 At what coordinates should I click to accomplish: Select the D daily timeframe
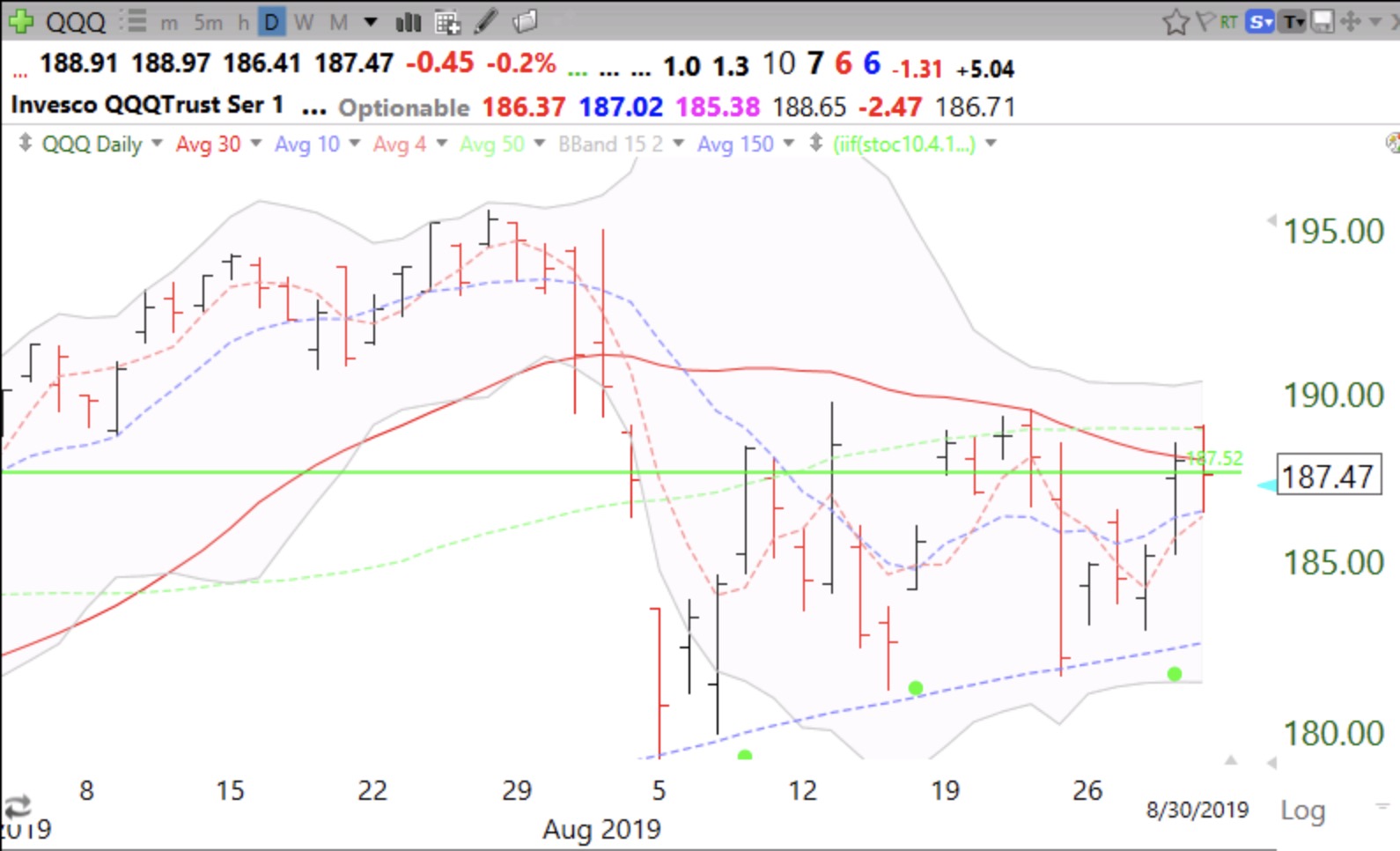pyautogui.click(x=272, y=22)
